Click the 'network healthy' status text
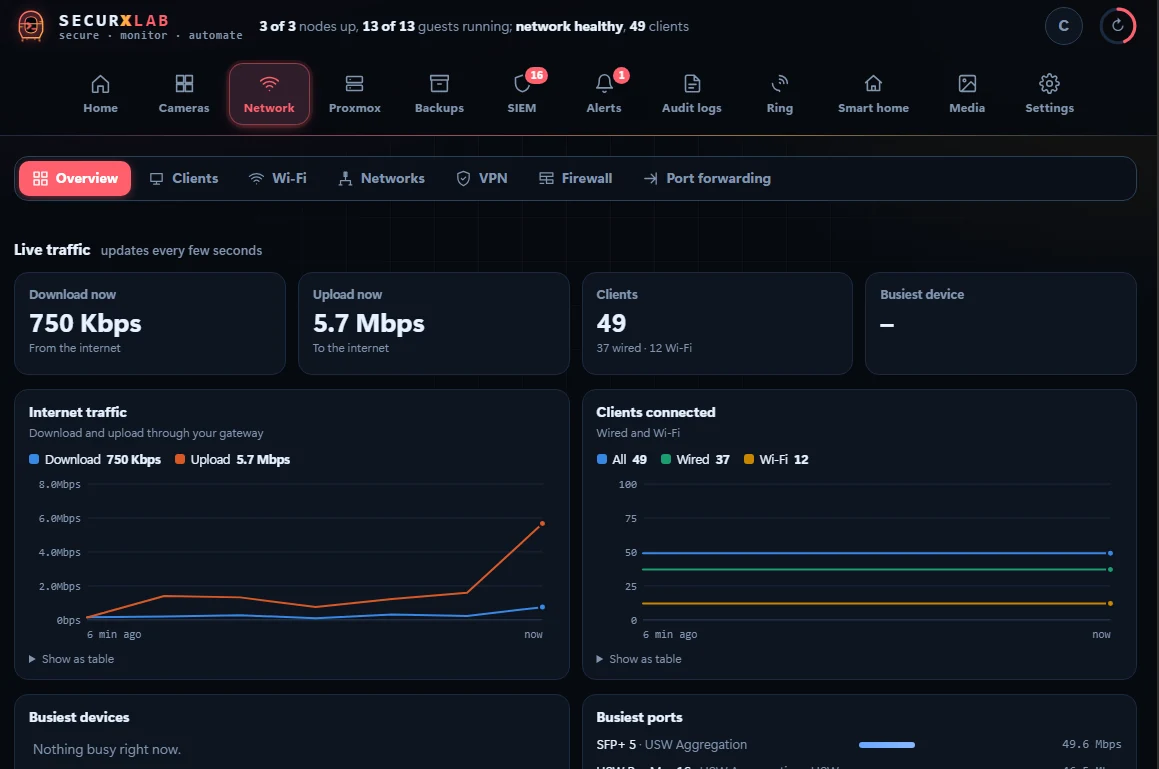 tap(569, 27)
